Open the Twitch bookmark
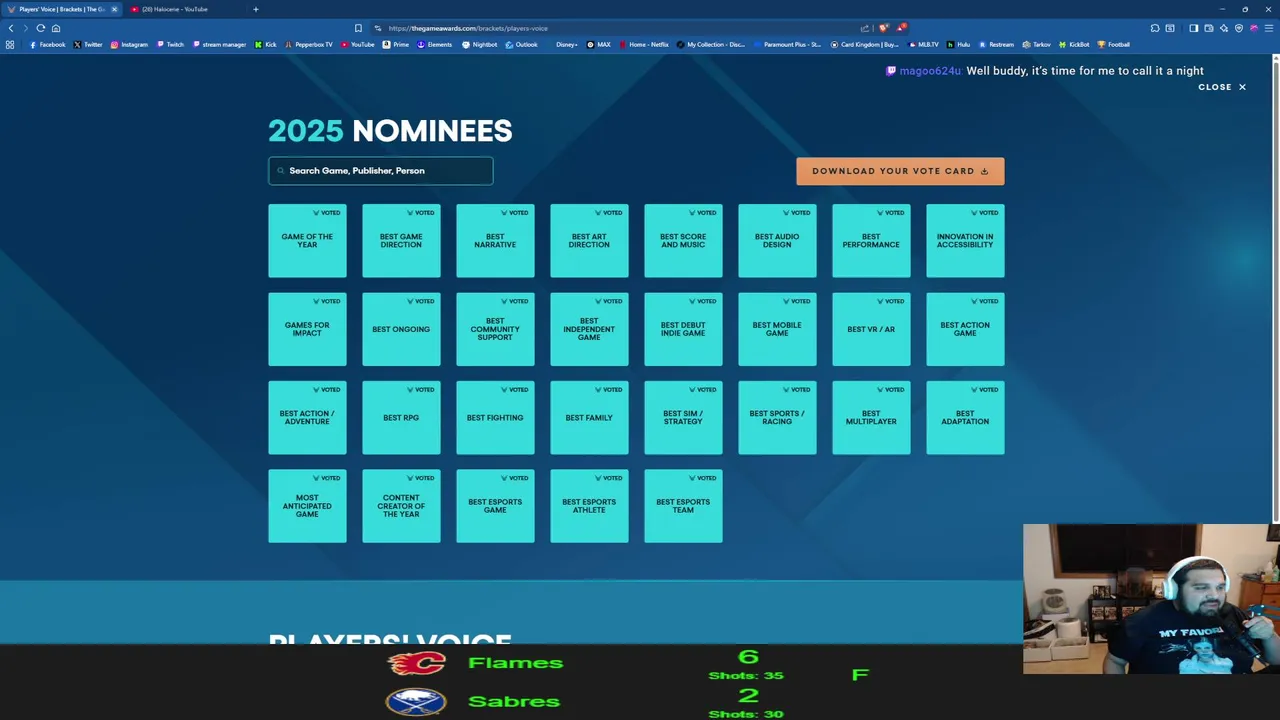The image size is (1280, 720). click(170, 44)
